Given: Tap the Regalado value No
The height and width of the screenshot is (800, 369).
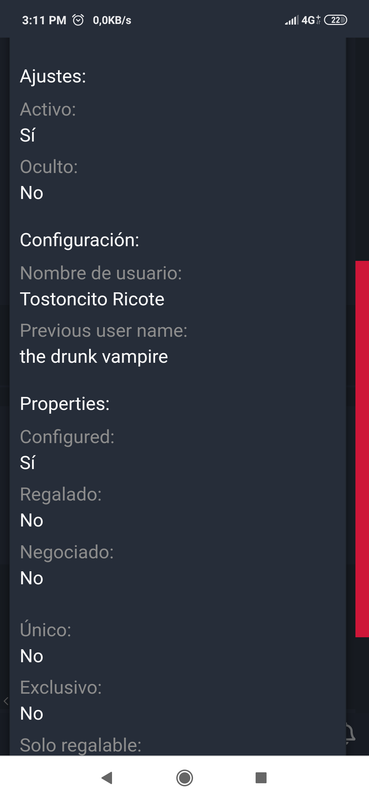Looking at the screenshot, I should (31, 520).
